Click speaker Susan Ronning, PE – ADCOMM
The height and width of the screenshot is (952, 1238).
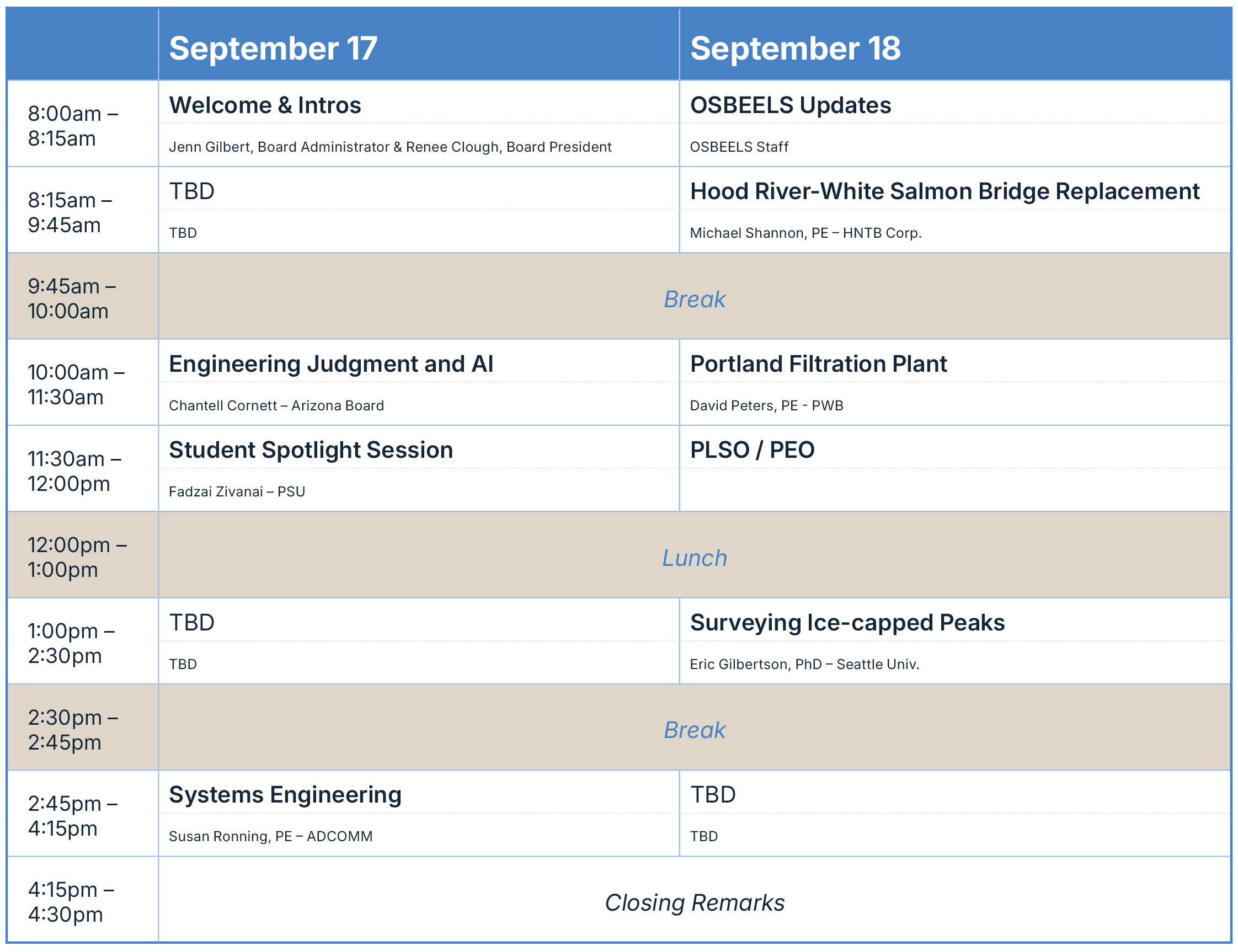pos(270,836)
